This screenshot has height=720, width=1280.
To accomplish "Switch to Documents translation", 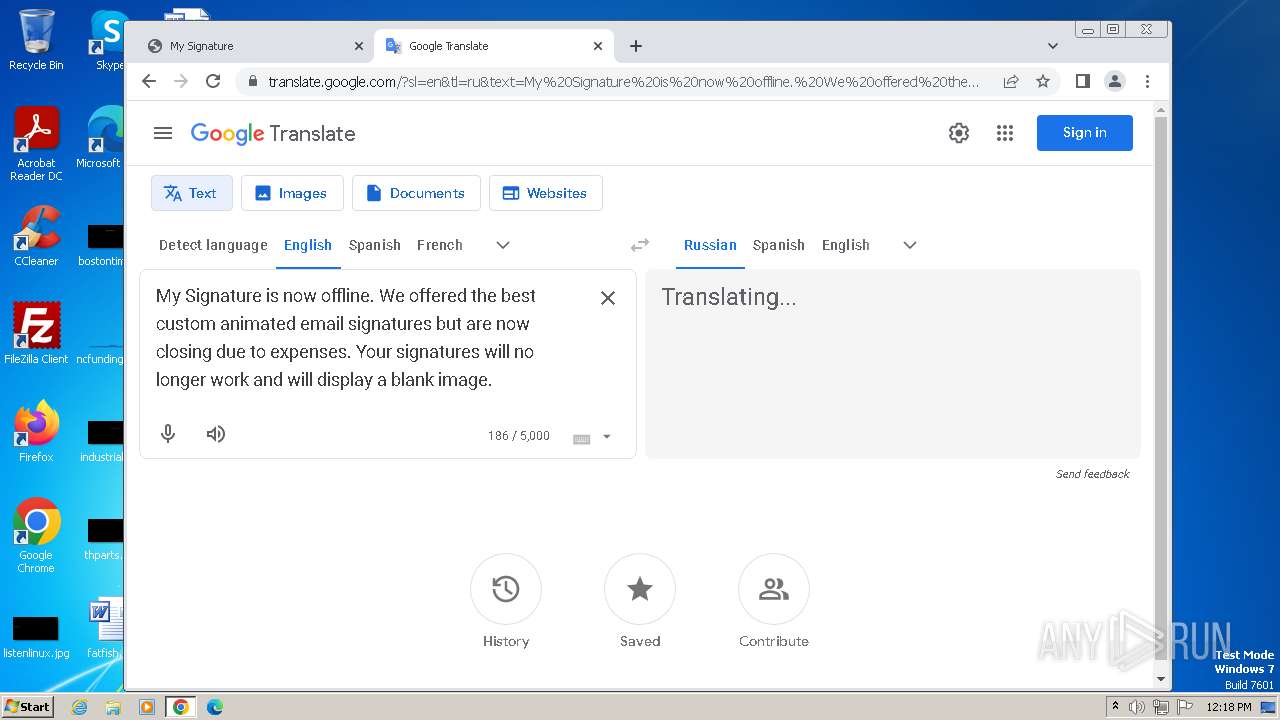I will coord(416,193).
